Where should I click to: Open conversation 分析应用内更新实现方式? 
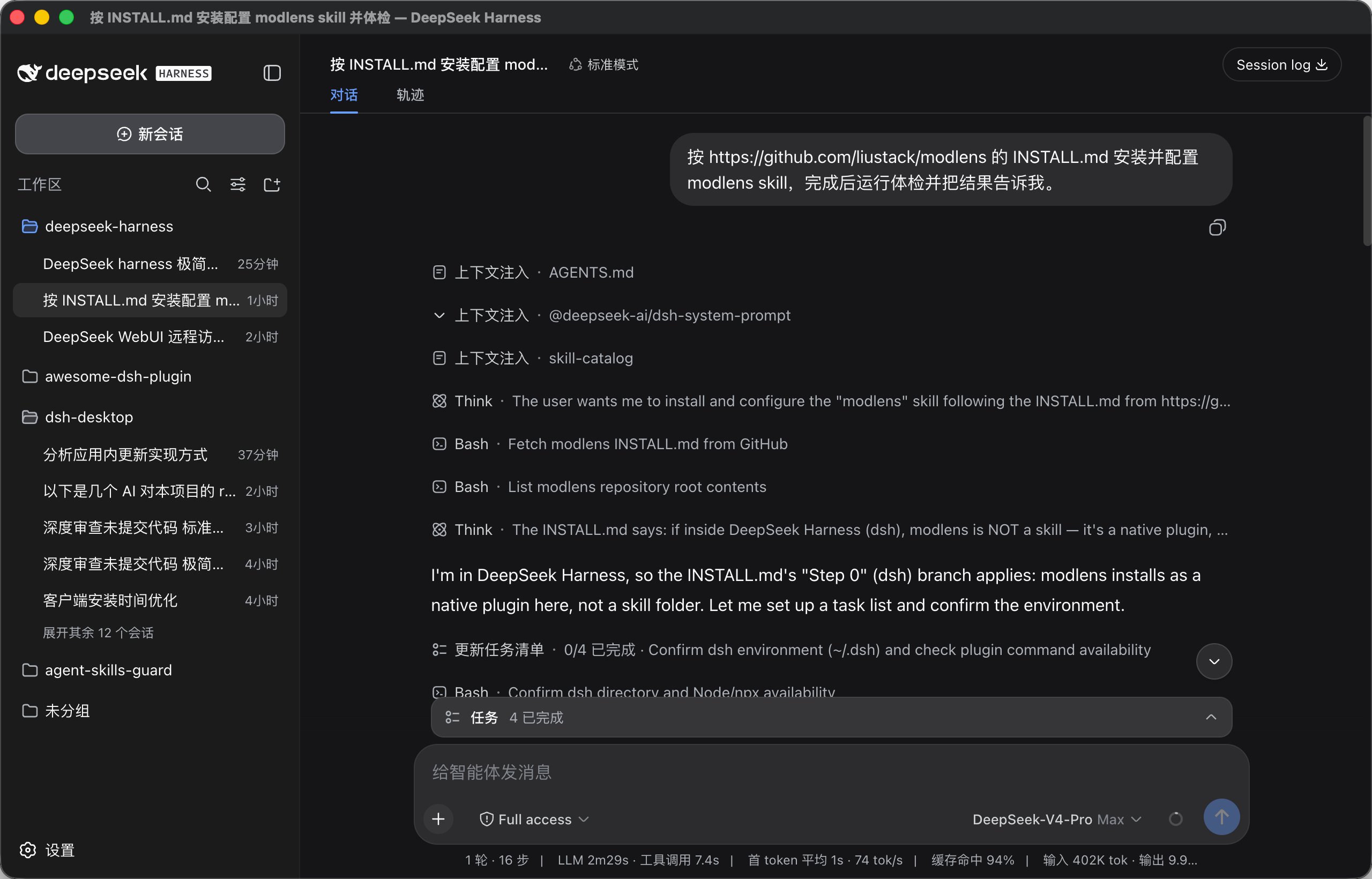tap(150, 455)
